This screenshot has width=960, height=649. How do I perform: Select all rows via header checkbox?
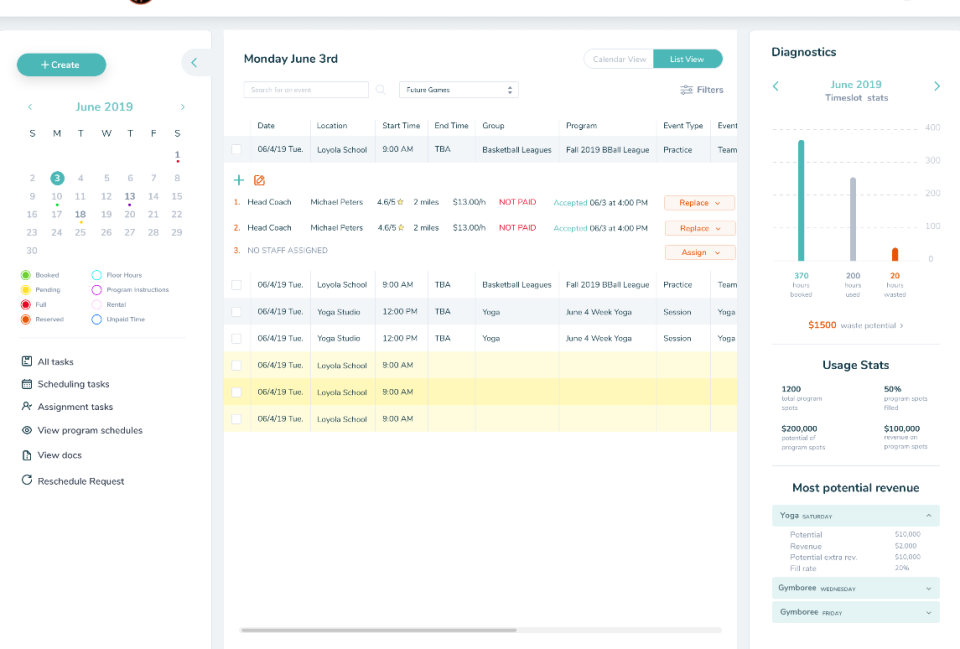point(236,126)
